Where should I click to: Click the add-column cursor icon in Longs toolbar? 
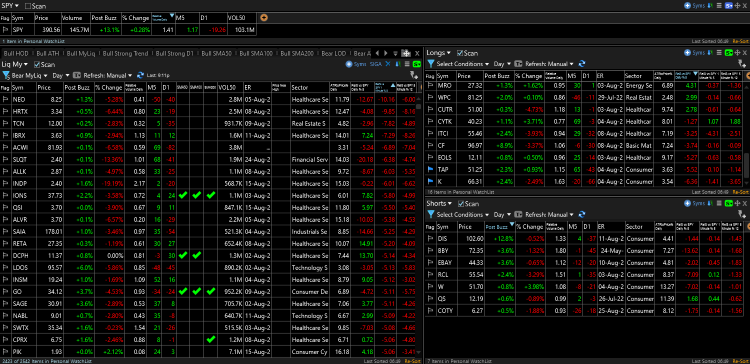point(741,64)
